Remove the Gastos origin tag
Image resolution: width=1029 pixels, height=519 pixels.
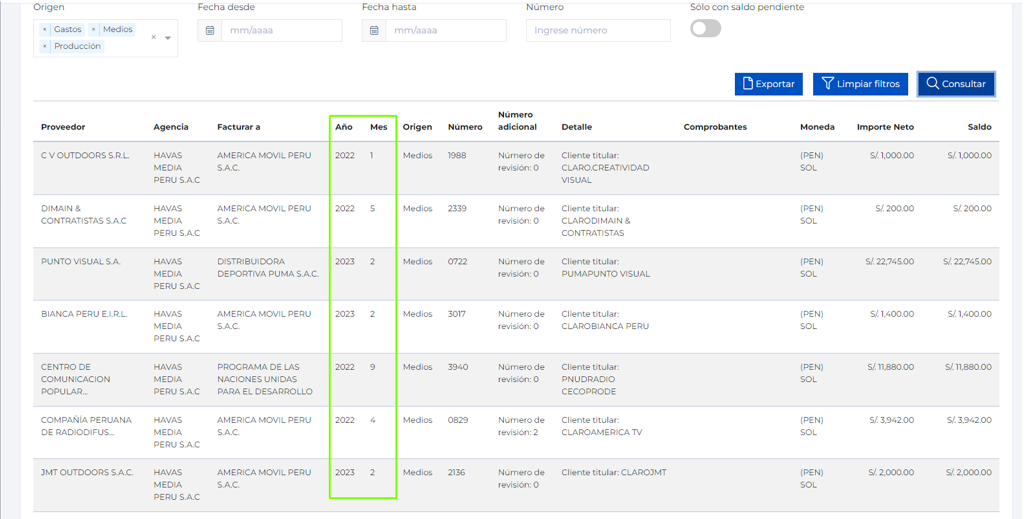click(45, 30)
